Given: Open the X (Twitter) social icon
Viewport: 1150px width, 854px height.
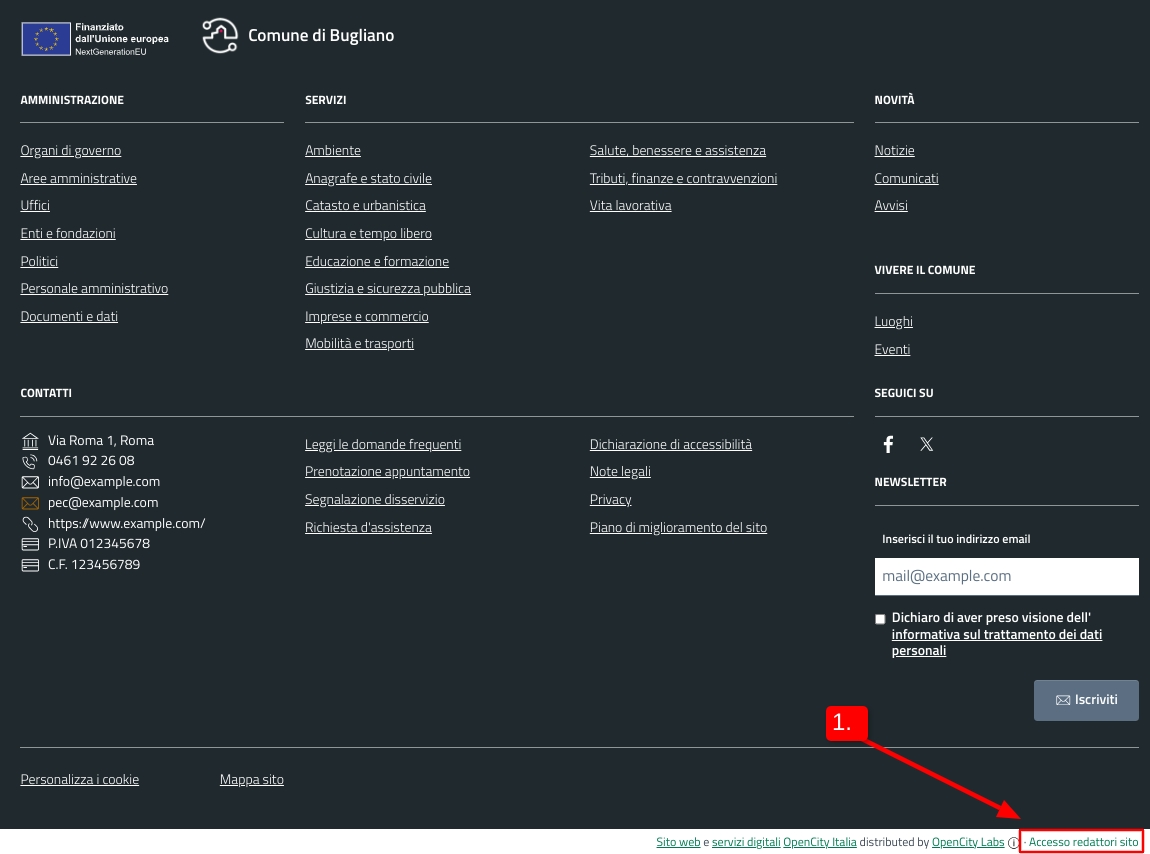Looking at the screenshot, I should (x=927, y=444).
